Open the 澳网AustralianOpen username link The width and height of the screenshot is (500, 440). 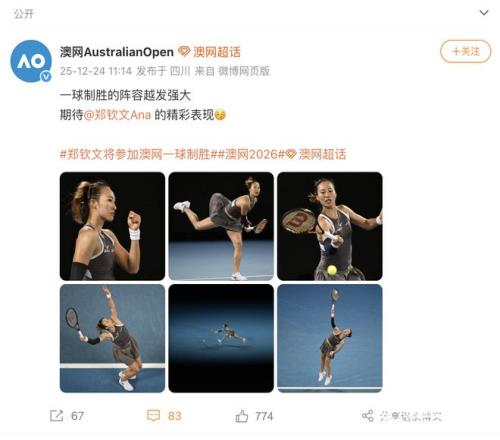tap(117, 52)
